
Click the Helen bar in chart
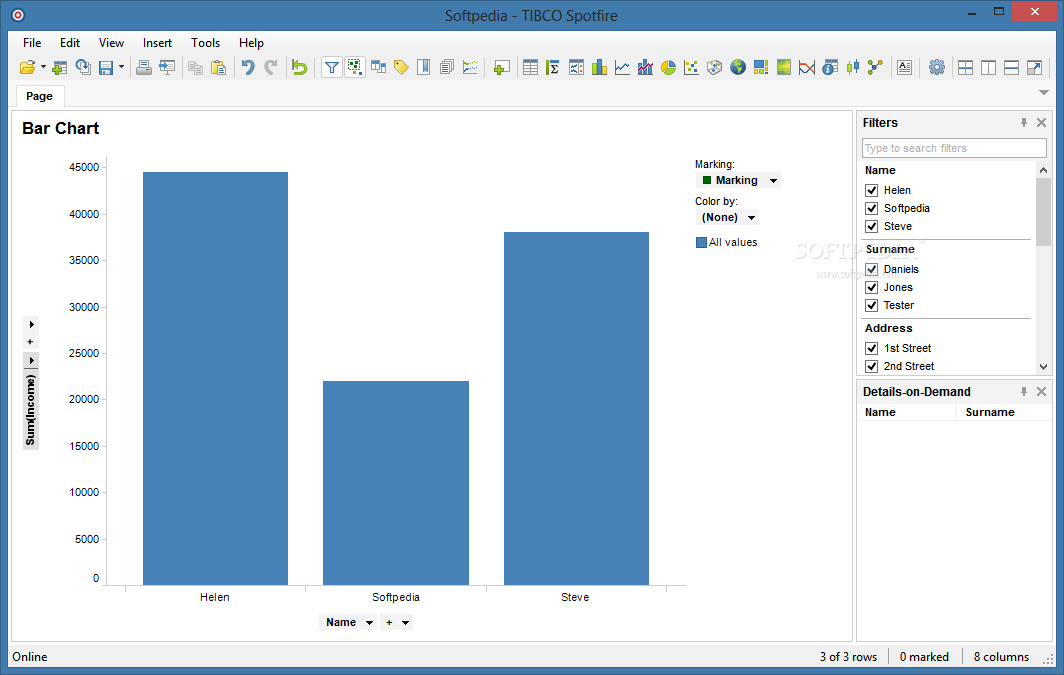[215, 379]
